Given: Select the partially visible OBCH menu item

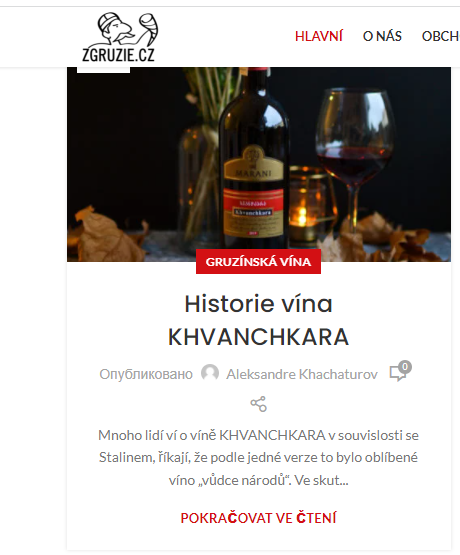Looking at the screenshot, I should (441, 36).
